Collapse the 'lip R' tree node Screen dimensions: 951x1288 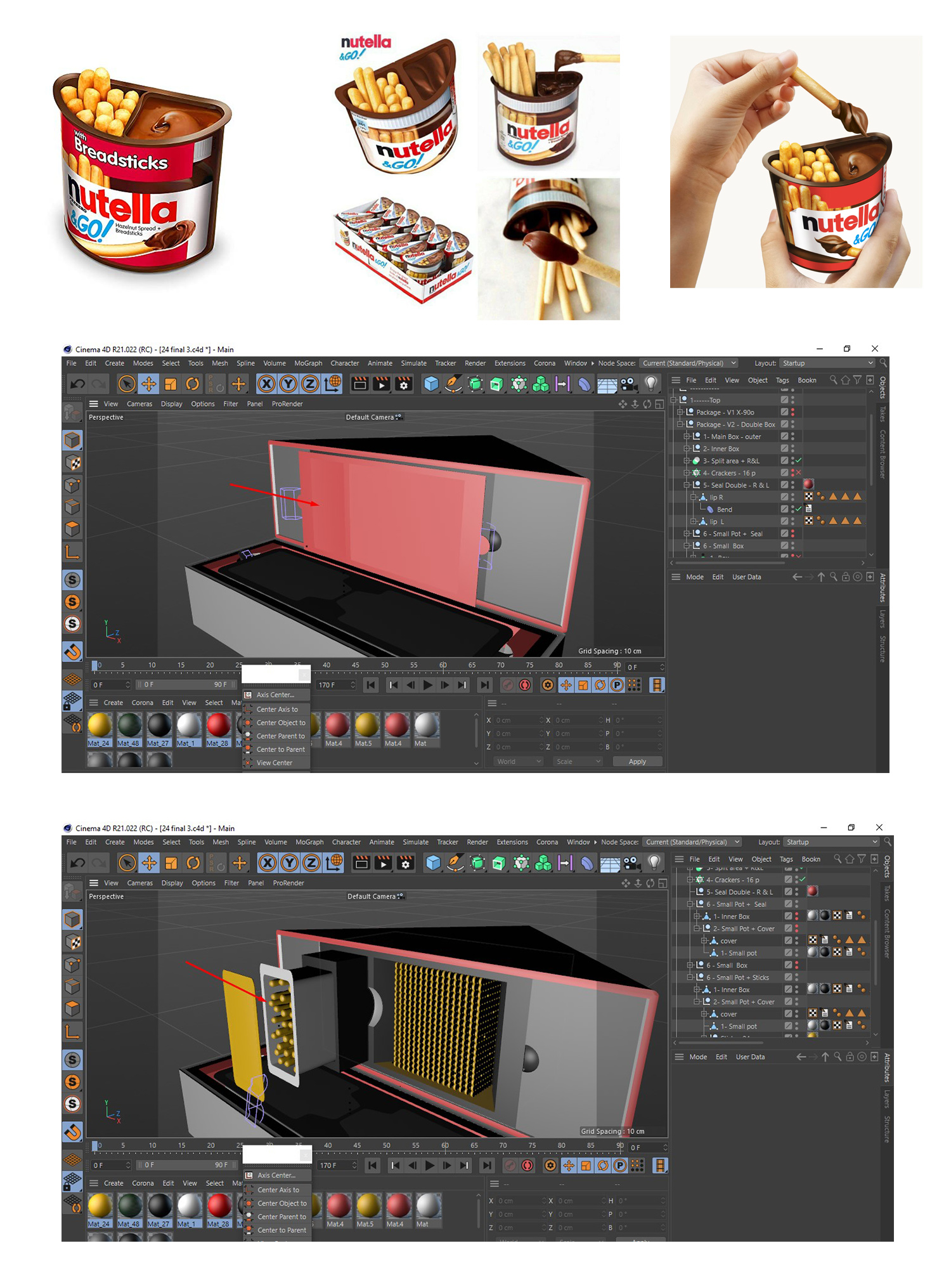(694, 497)
